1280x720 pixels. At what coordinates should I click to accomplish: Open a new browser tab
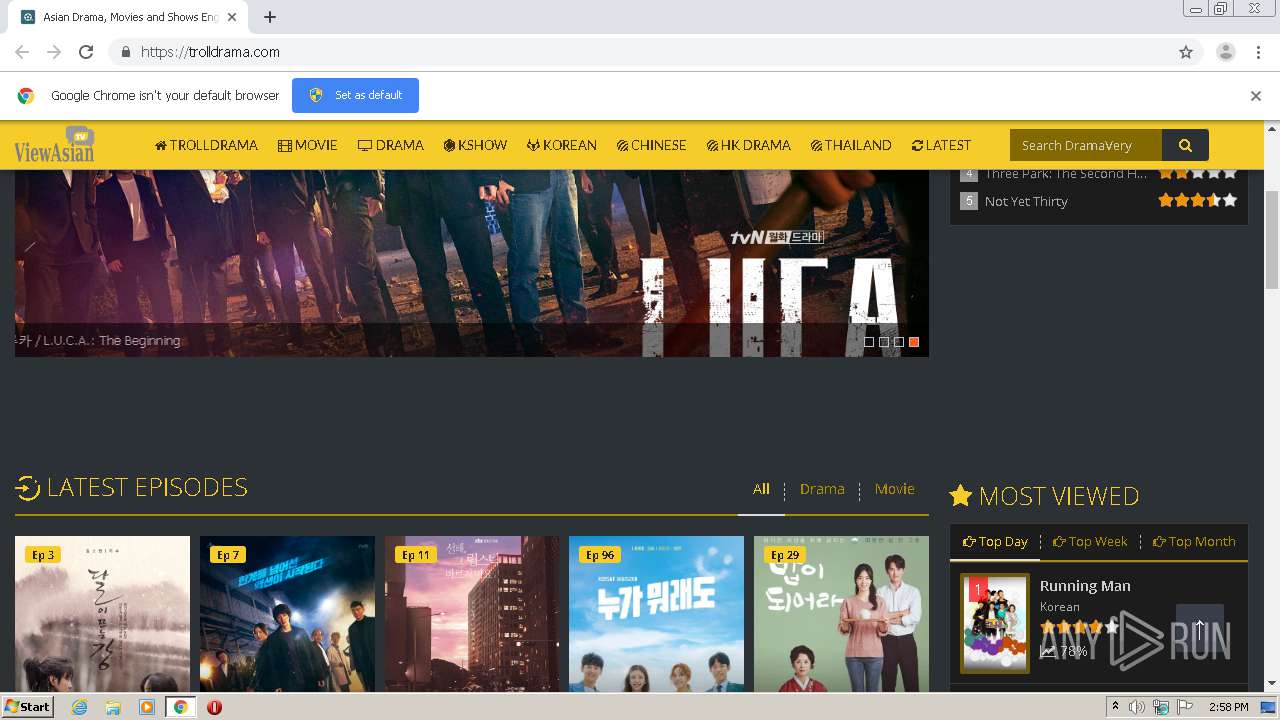click(x=270, y=17)
